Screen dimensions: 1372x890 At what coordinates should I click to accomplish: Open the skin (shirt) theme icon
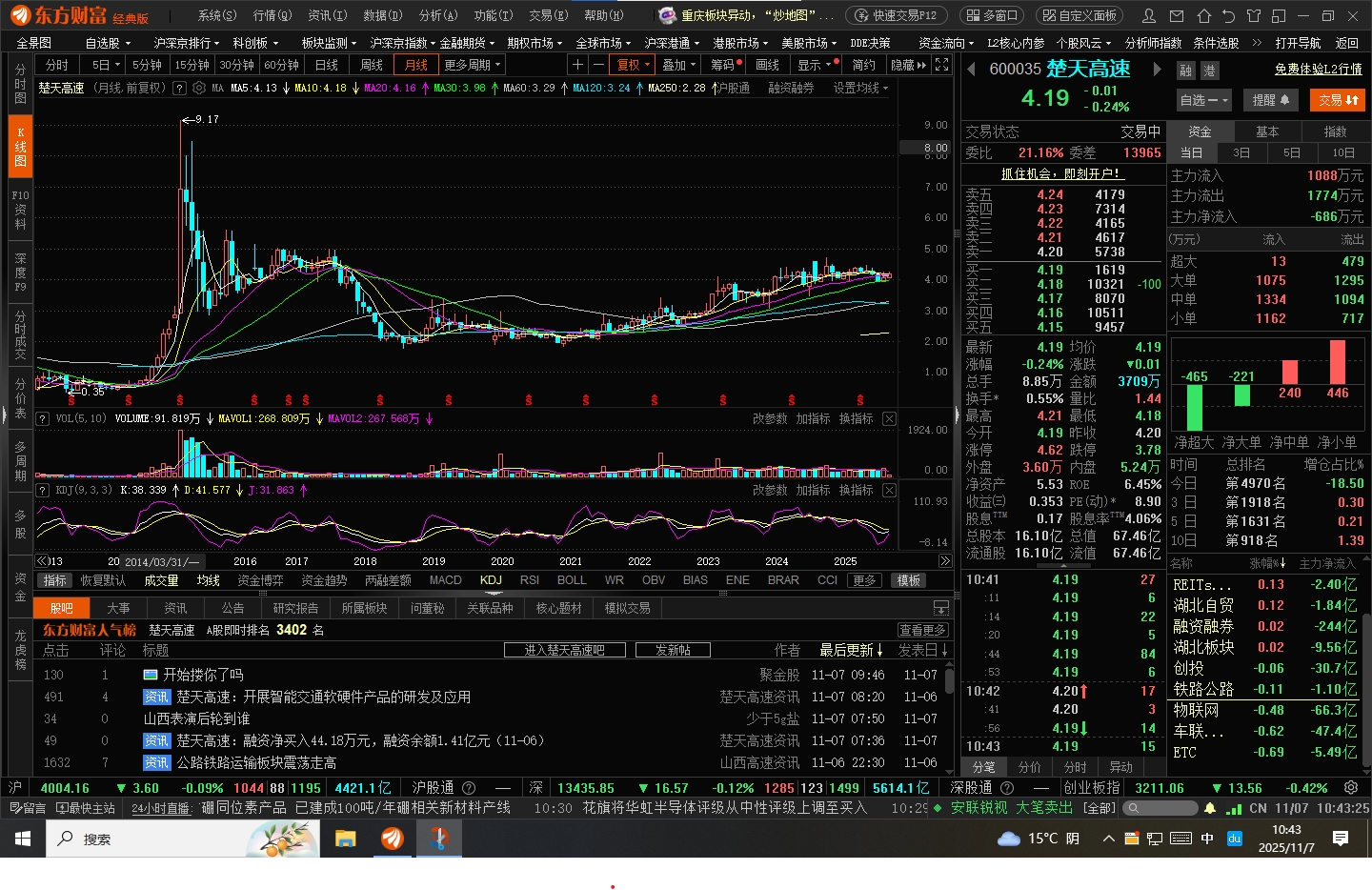tap(1254, 15)
